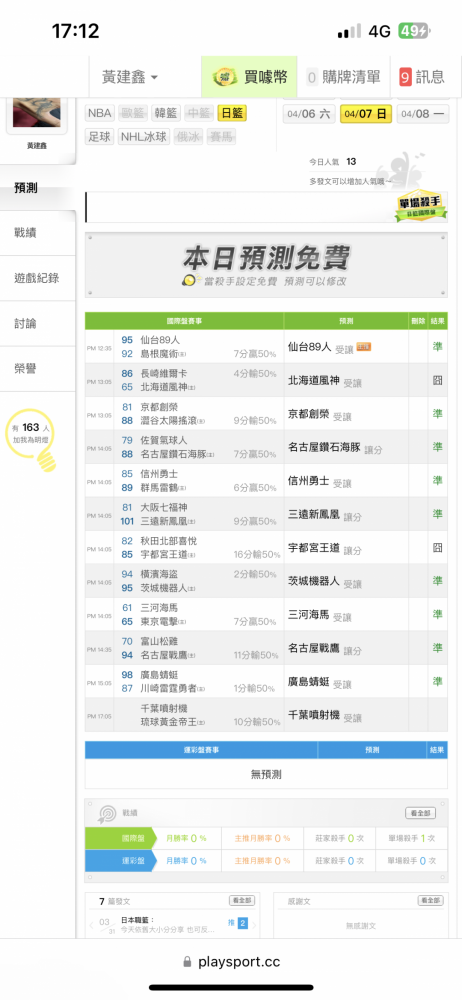
Task: Click the 運彩盤賽事 table header
Action: coord(202,750)
